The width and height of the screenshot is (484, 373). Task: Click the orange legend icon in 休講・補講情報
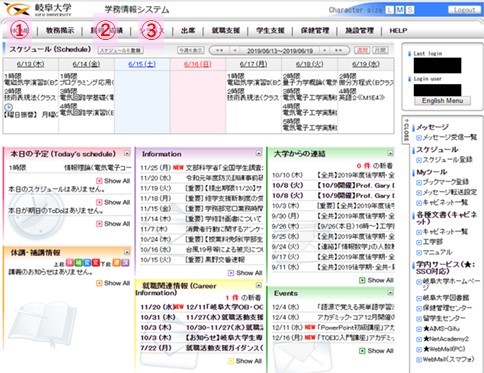[116, 263]
